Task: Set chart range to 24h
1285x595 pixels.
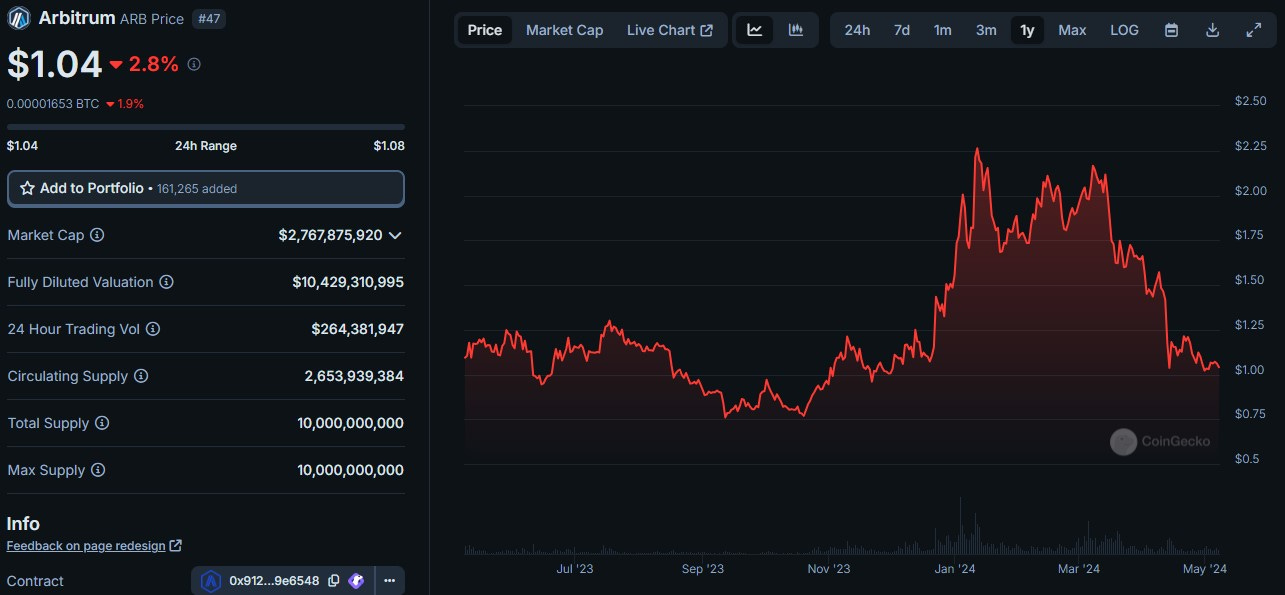Action: (857, 30)
